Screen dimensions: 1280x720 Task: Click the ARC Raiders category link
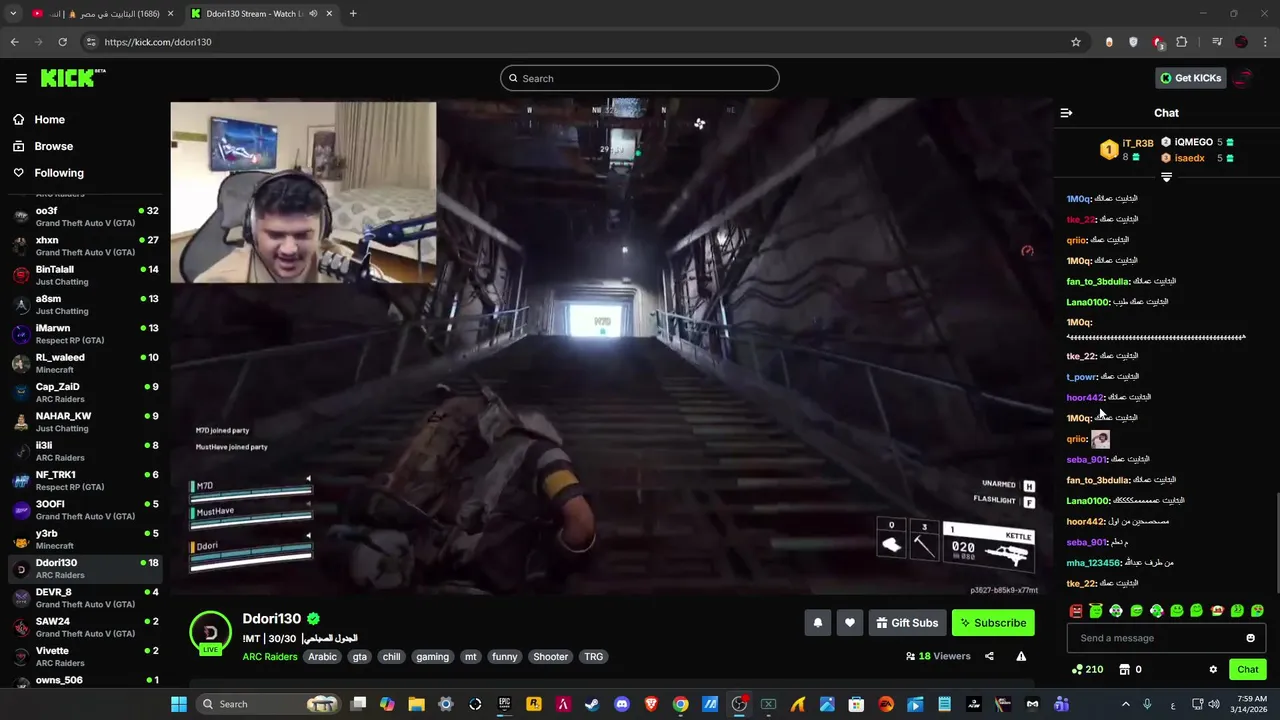[269, 657]
